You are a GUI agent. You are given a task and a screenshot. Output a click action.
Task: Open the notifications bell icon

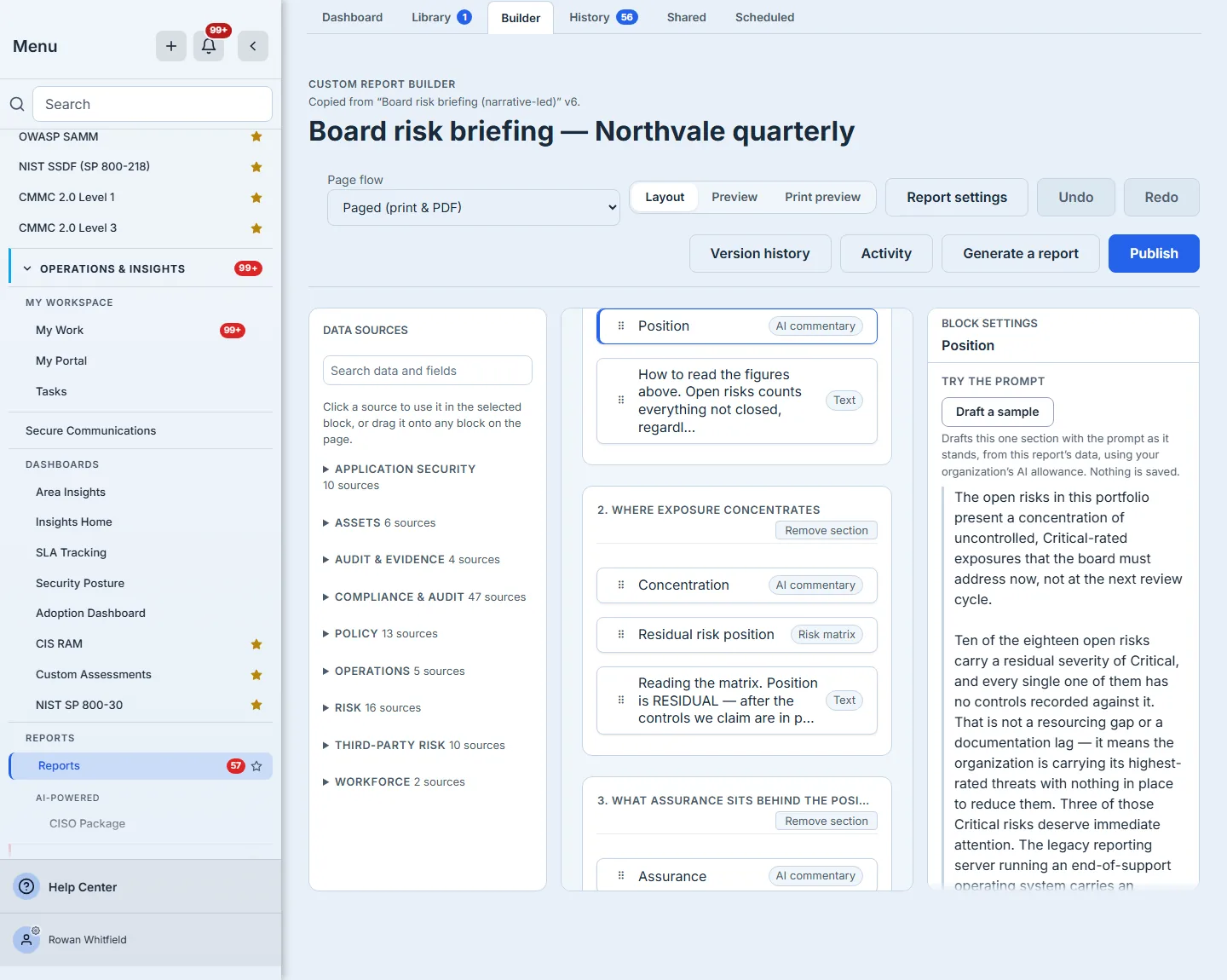pos(209,46)
